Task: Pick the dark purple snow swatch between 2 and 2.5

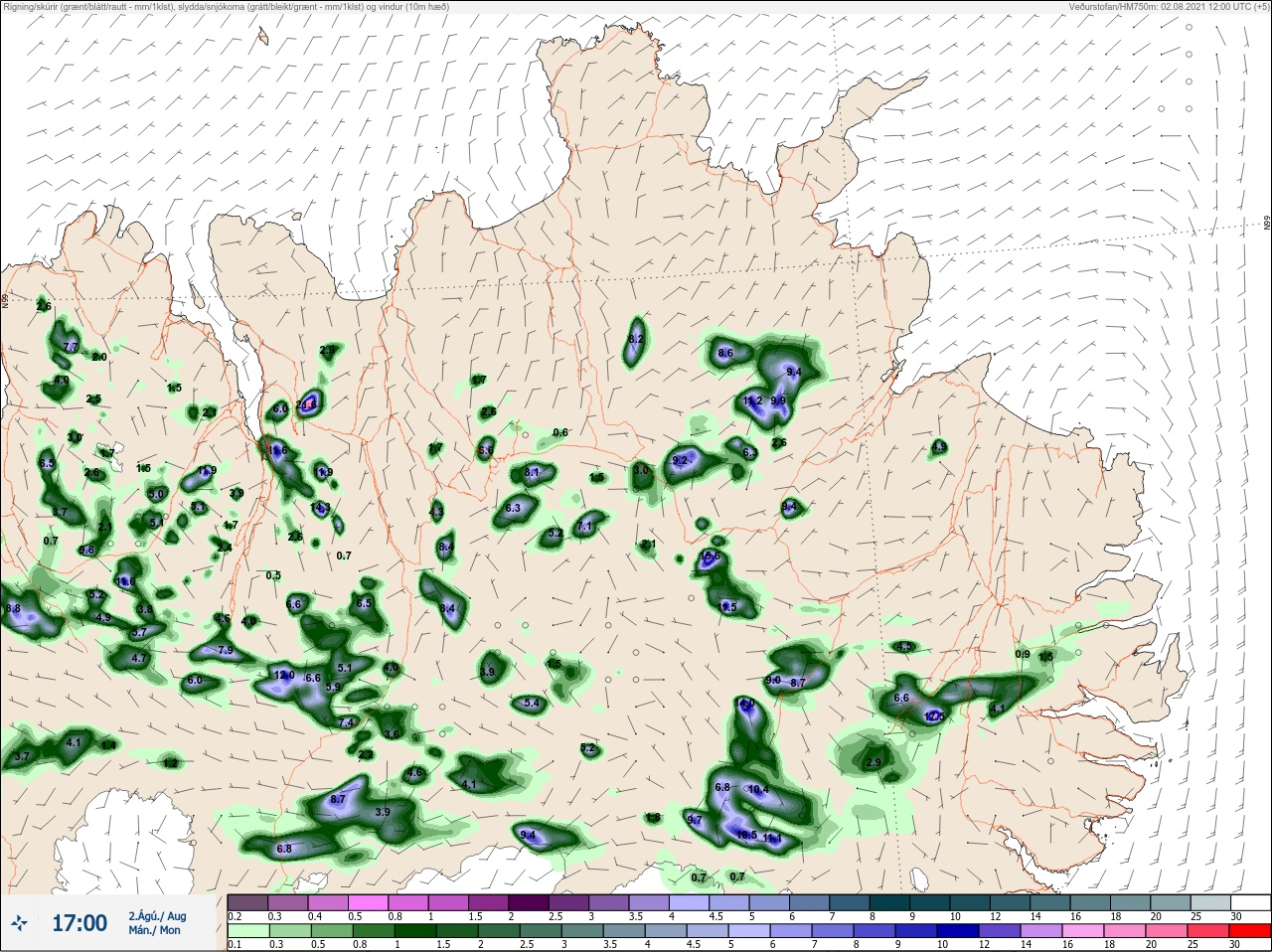Action: (x=529, y=902)
